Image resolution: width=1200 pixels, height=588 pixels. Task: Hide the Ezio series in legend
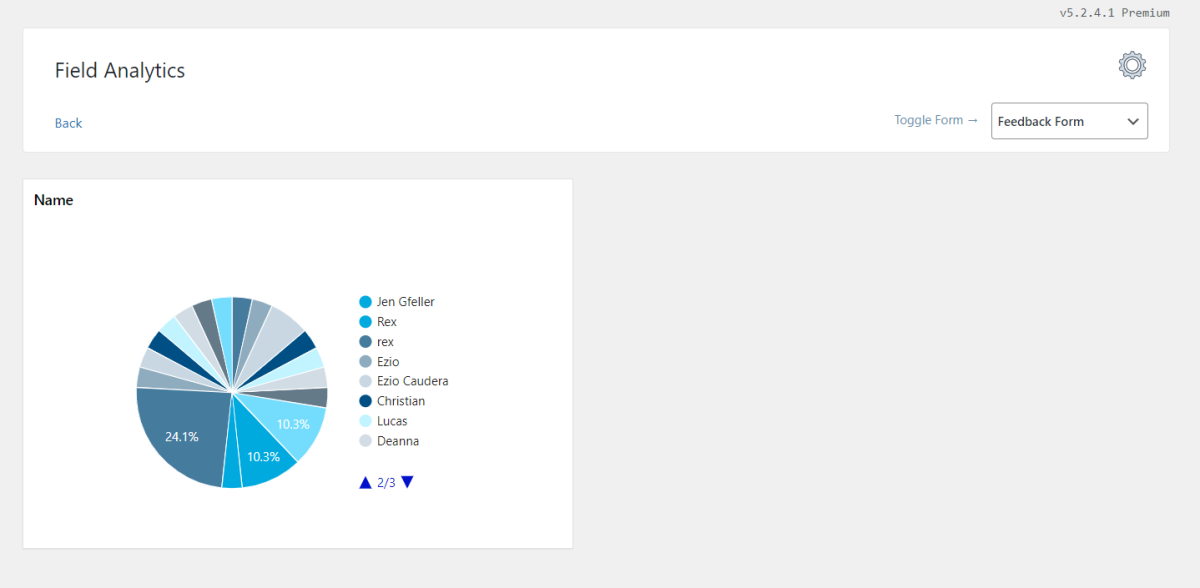379,362
